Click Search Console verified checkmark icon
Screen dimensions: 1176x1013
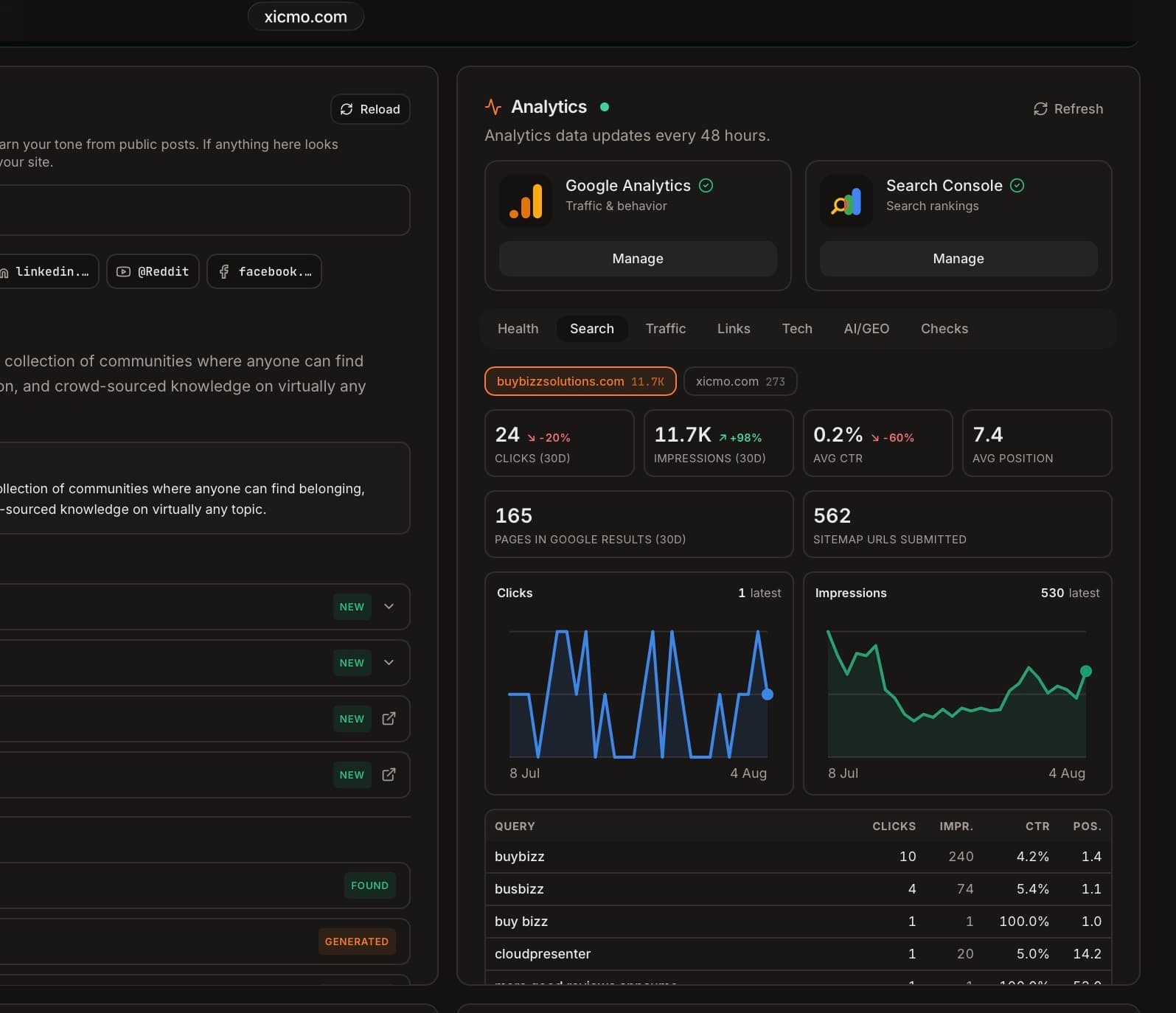point(1017,186)
